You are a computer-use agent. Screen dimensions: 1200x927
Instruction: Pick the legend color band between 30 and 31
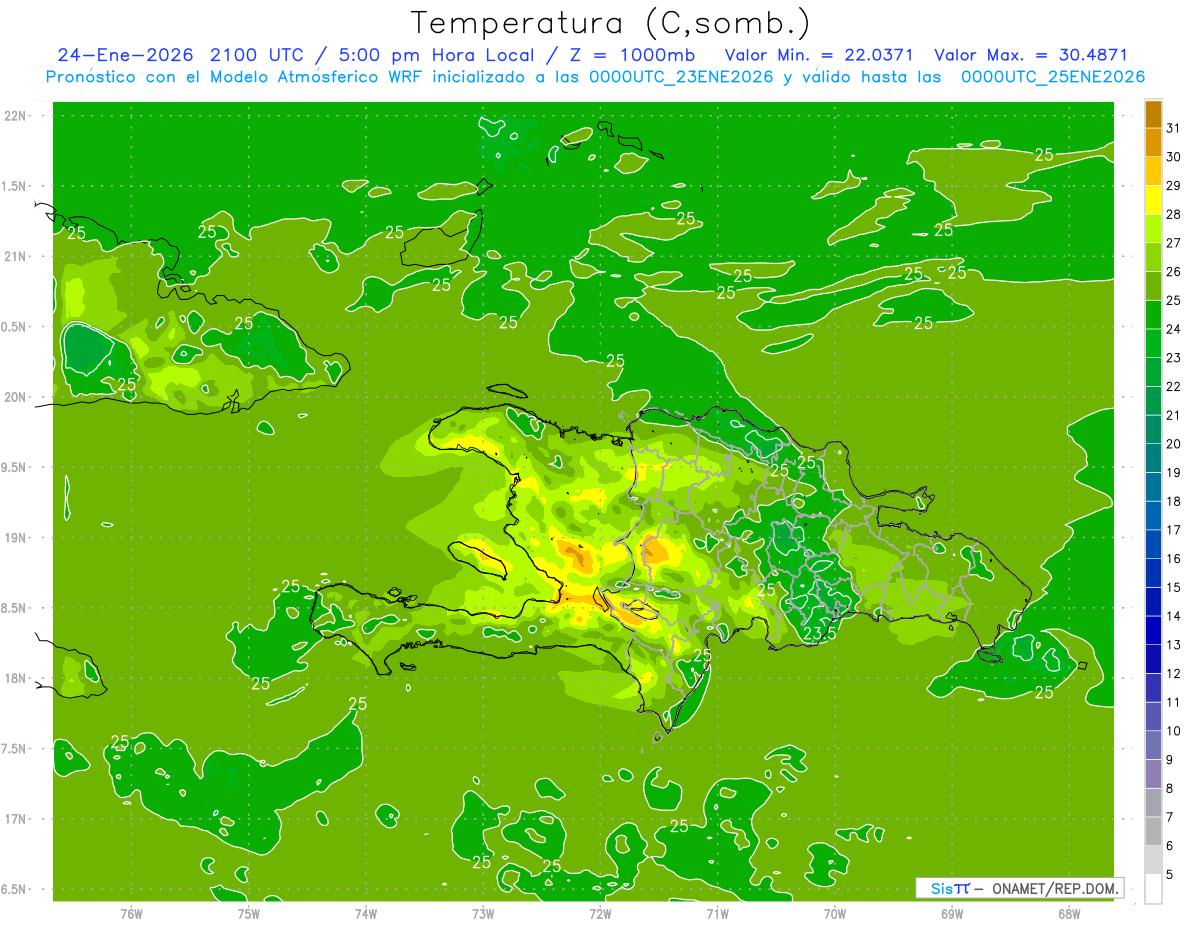tap(1153, 142)
